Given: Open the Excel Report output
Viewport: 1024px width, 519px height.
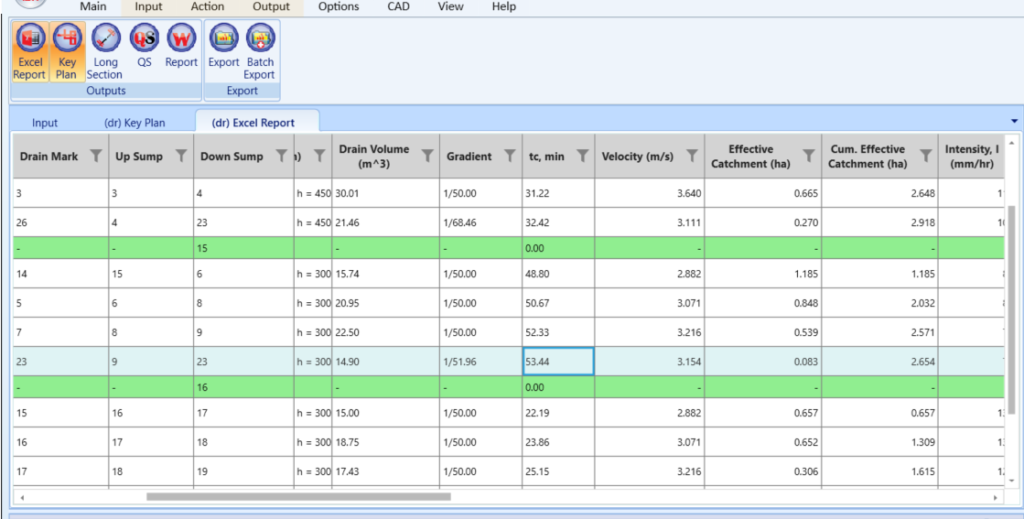Looking at the screenshot, I should [29, 52].
